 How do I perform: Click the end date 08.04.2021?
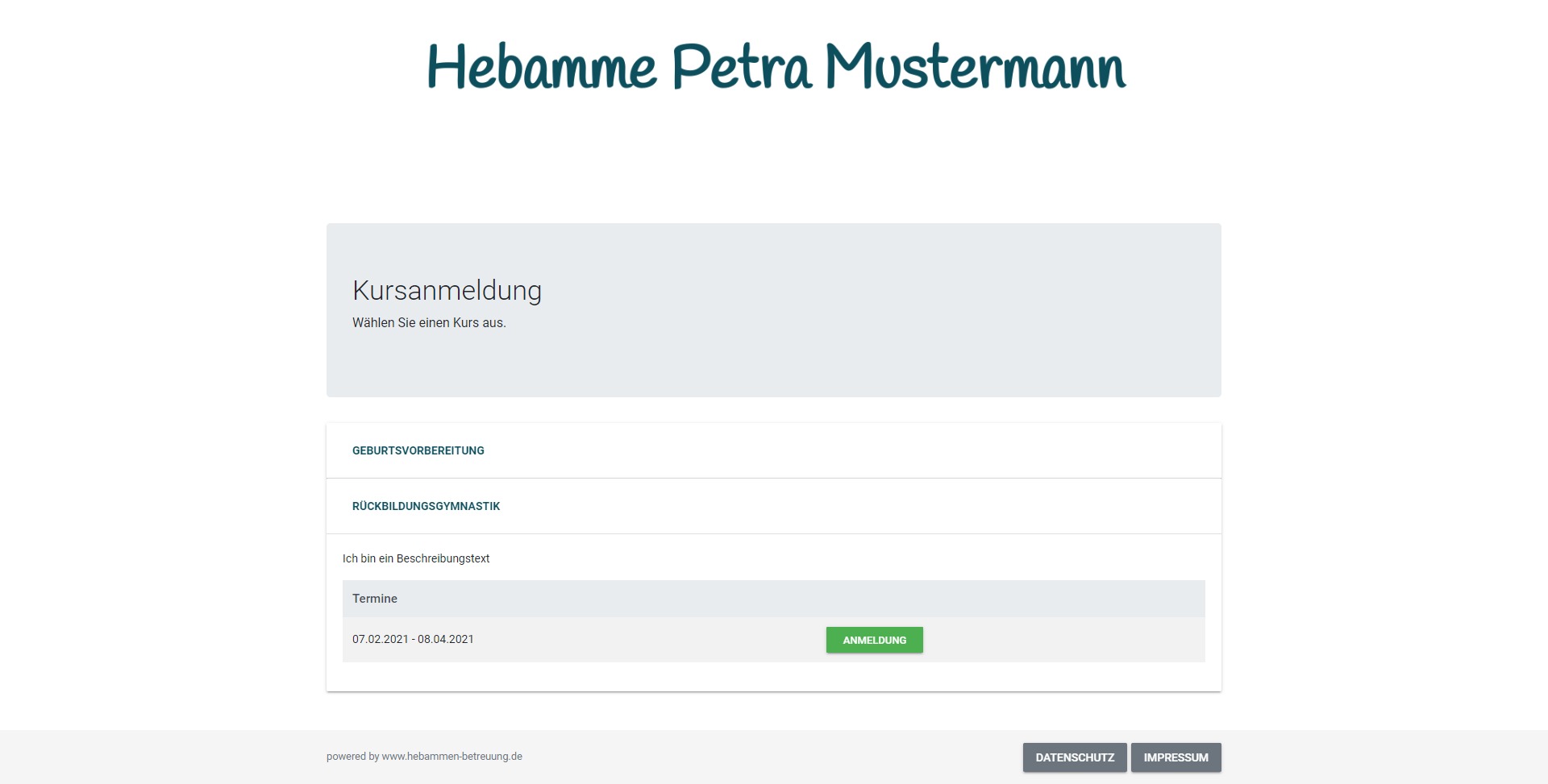[x=446, y=639]
